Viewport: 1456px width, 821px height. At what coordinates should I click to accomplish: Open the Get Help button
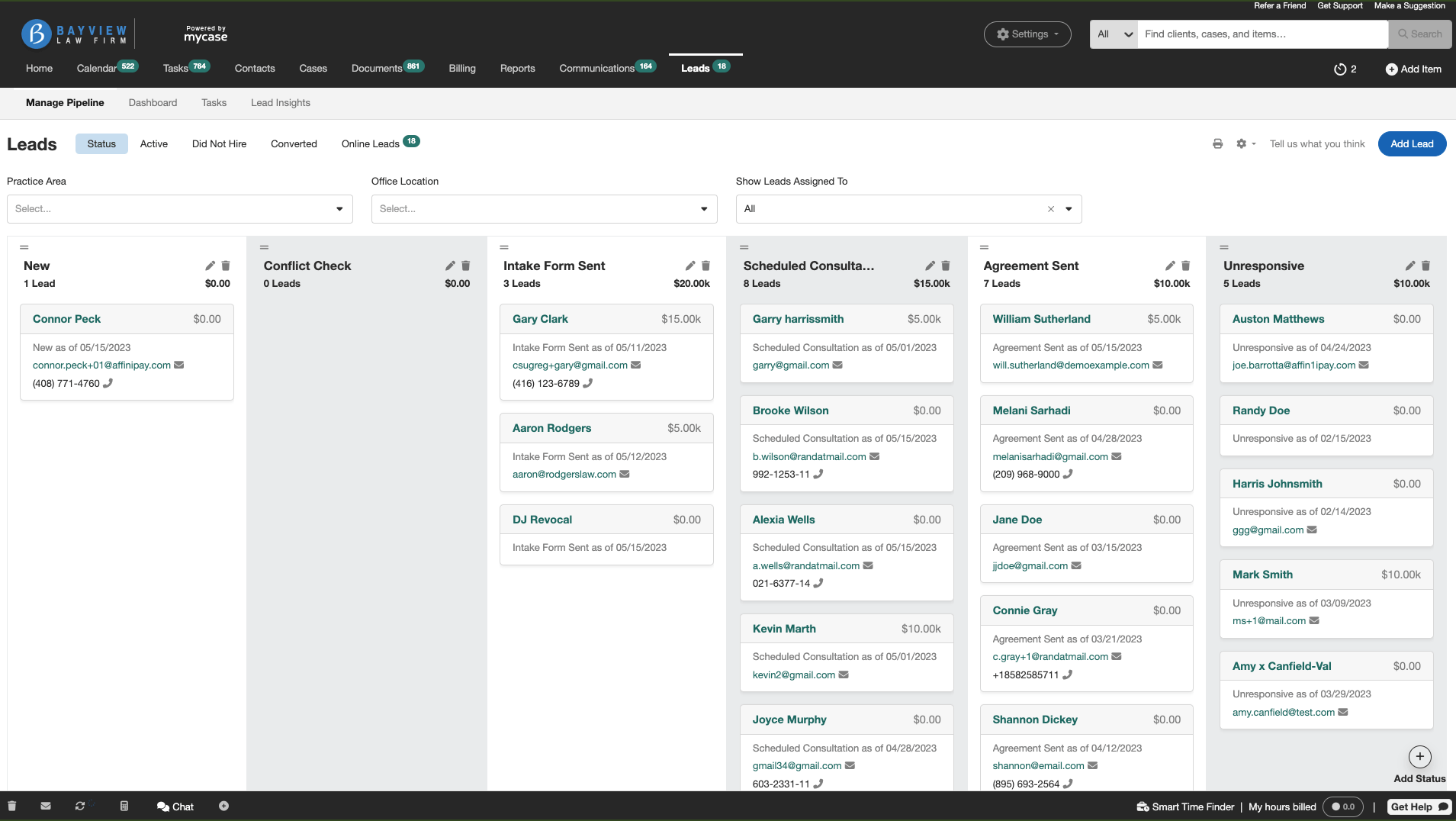1419,807
